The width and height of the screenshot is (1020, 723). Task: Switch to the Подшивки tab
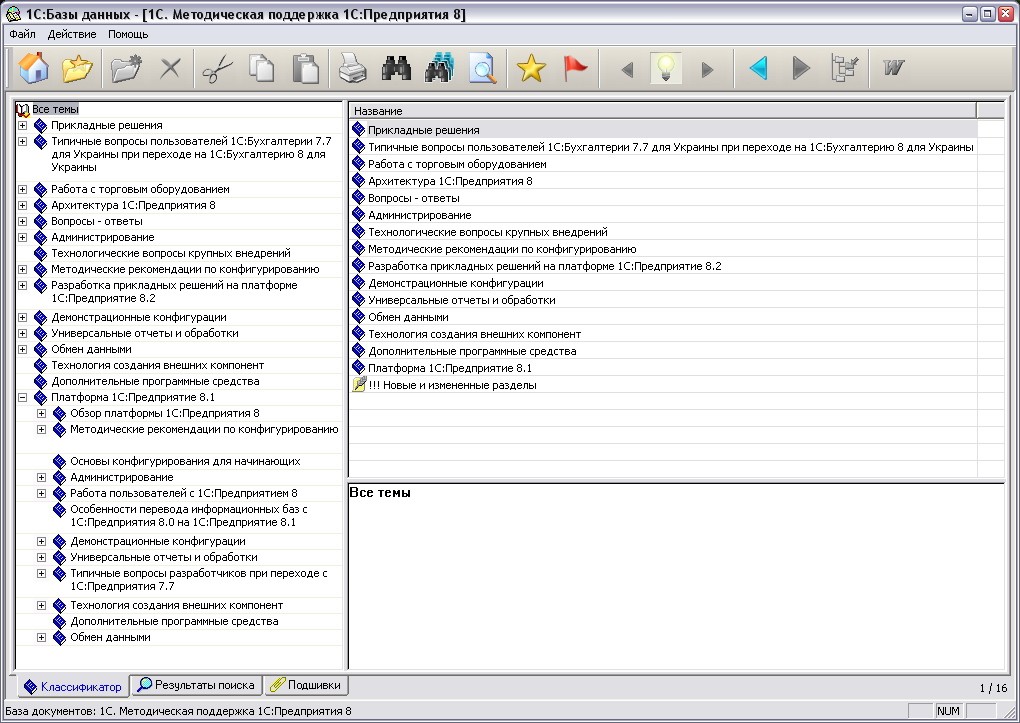click(x=306, y=685)
